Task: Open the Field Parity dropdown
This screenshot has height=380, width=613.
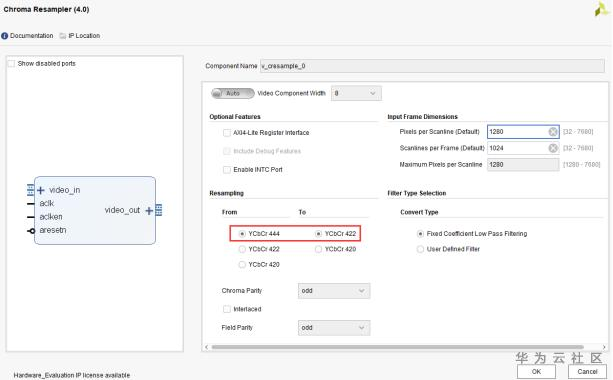Action: coord(334,328)
